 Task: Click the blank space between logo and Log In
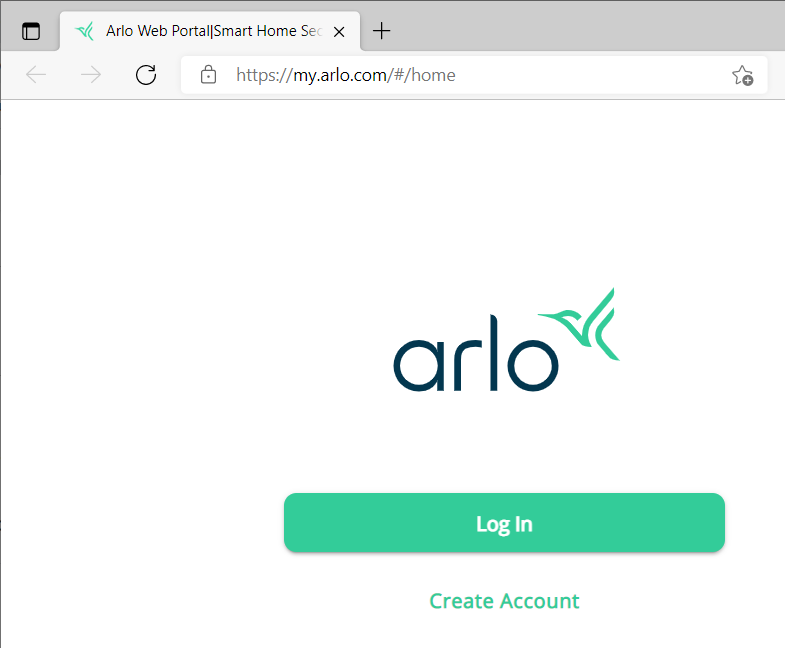pos(504,440)
